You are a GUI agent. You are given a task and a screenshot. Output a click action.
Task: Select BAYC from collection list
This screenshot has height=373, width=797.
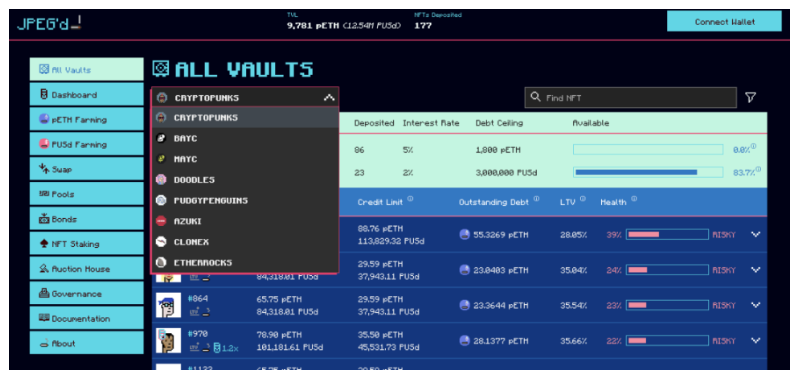[x=245, y=138]
